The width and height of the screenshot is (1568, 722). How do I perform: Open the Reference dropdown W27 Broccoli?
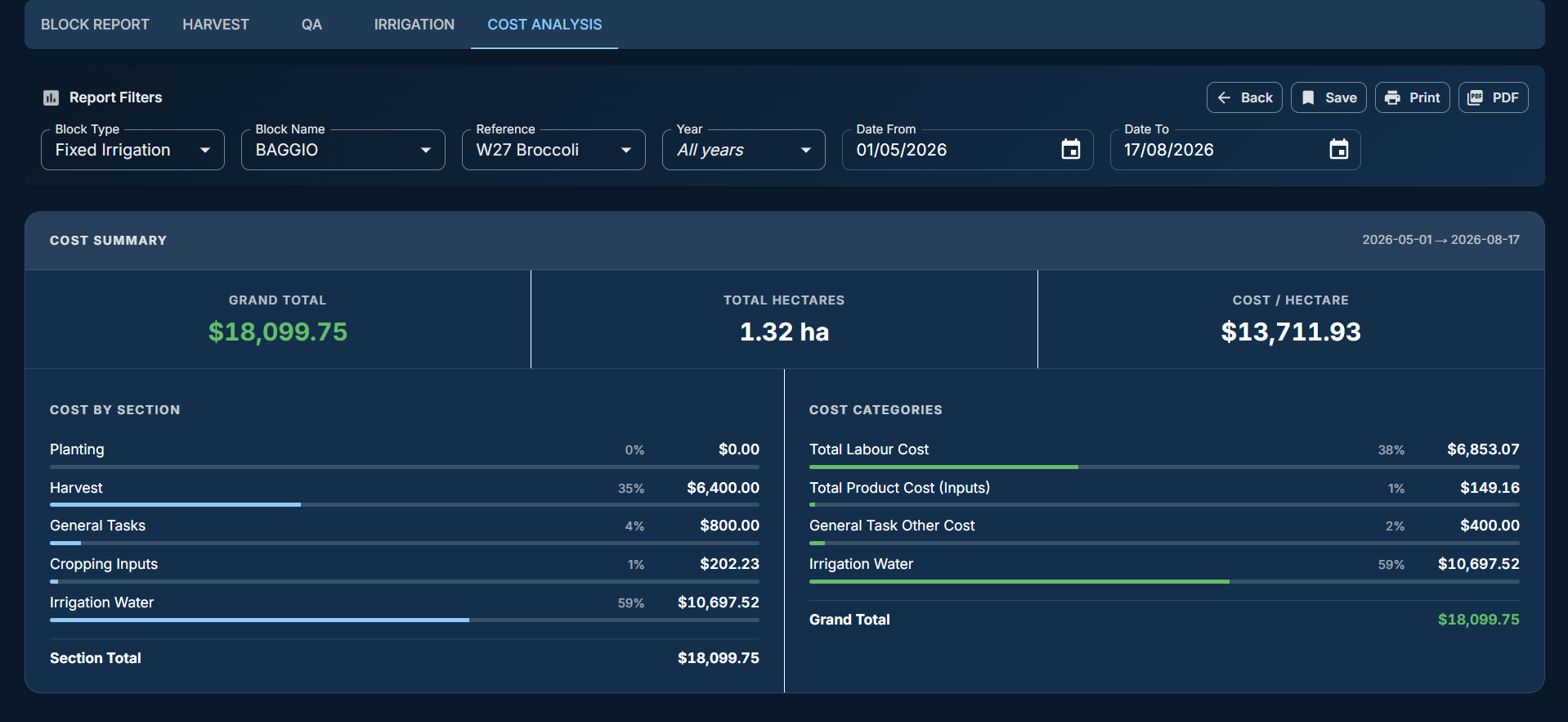[554, 150]
